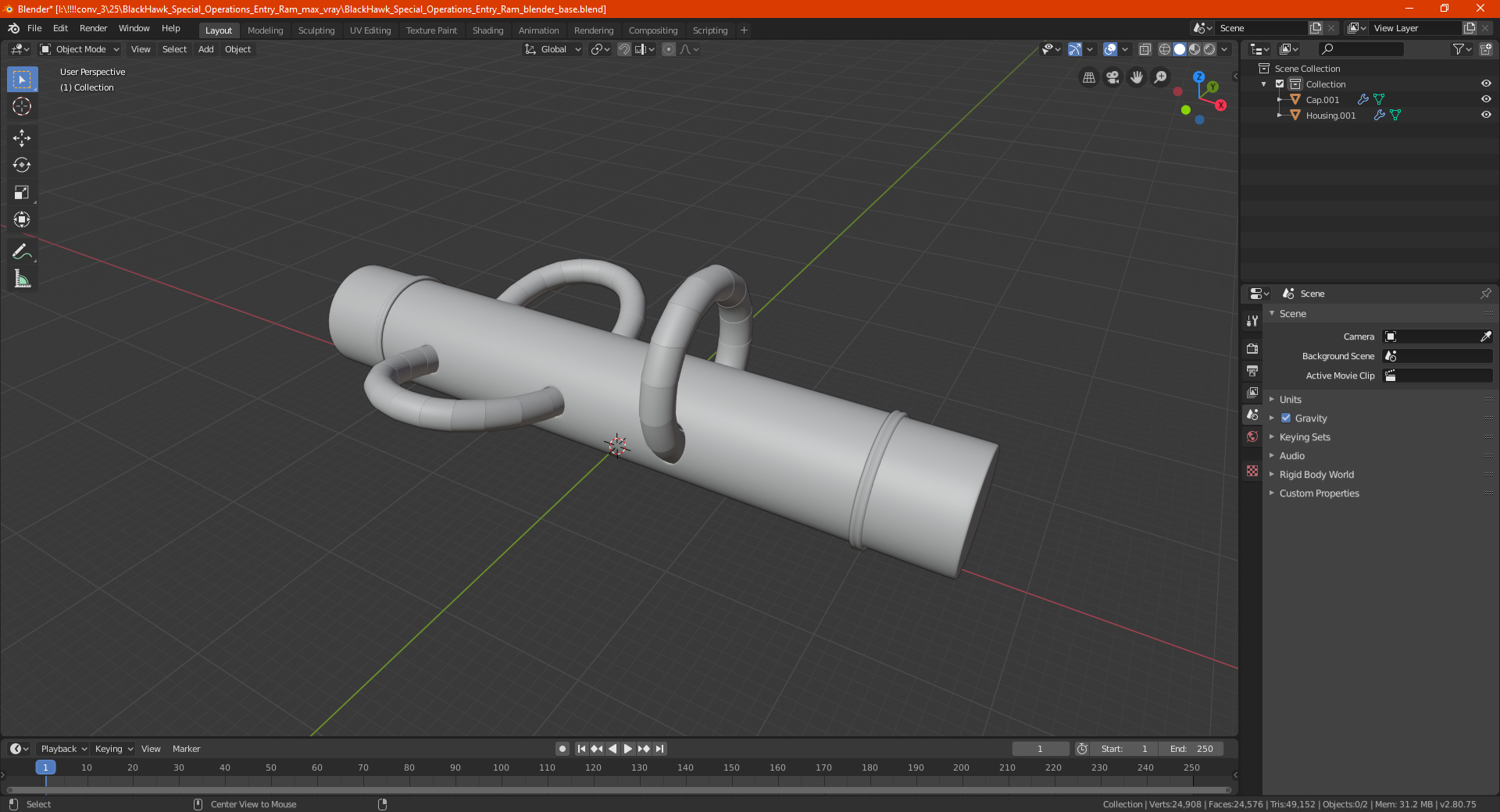Select the Scale tool
This screenshot has height=812, width=1500.
[22, 192]
